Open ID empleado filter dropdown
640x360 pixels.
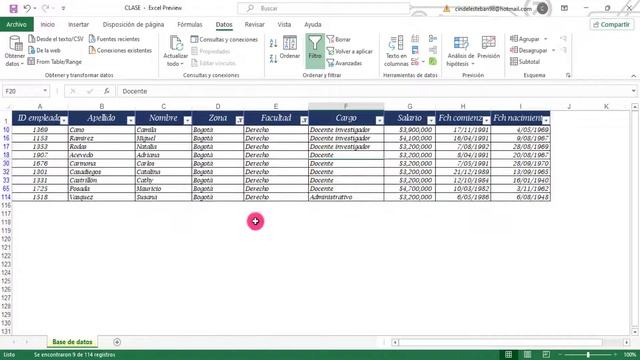pyautogui.click(x=64, y=120)
